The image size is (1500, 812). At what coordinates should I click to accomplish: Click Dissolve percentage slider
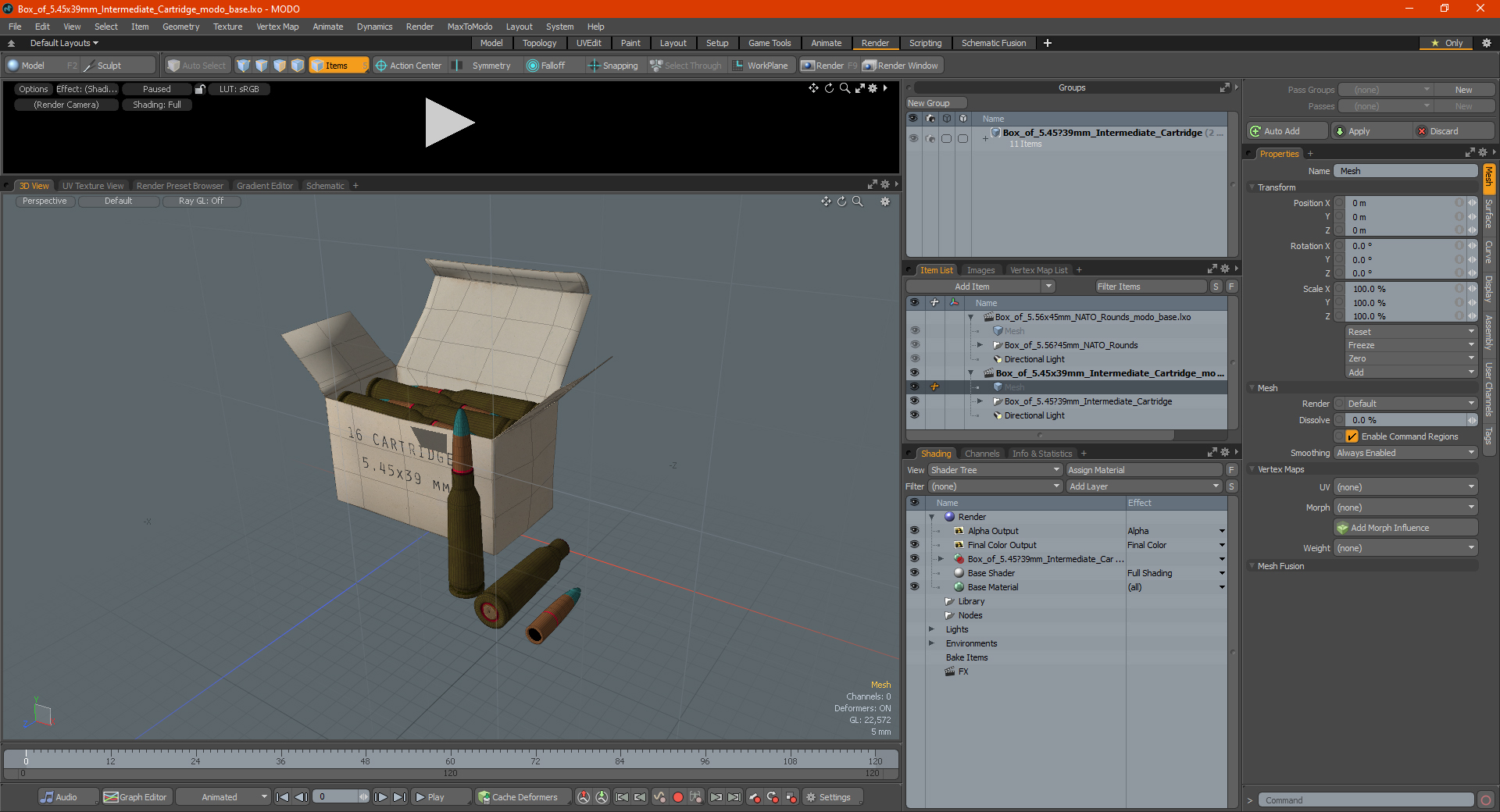pyautogui.click(x=1406, y=420)
